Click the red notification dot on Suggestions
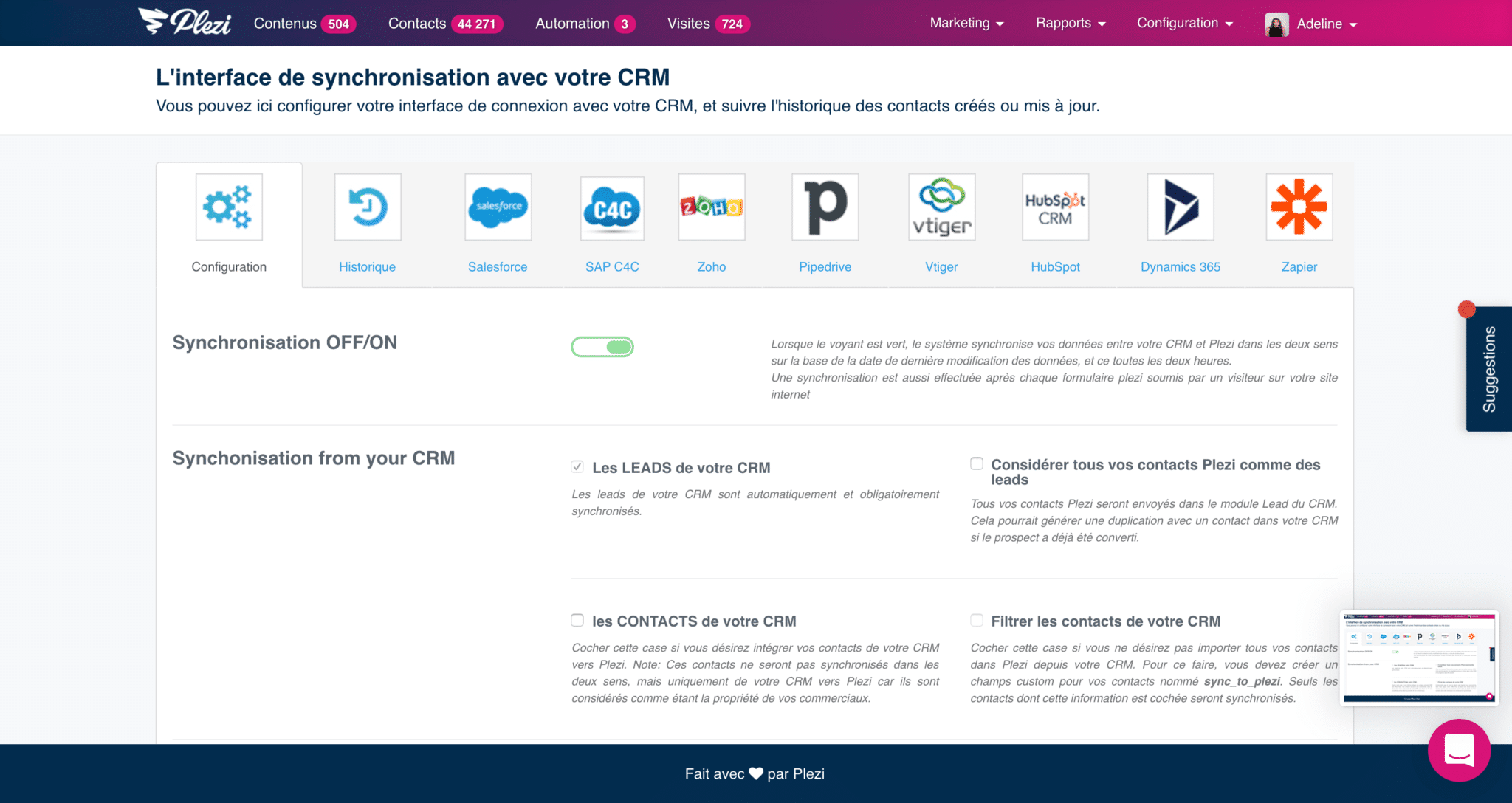 [1466, 309]
